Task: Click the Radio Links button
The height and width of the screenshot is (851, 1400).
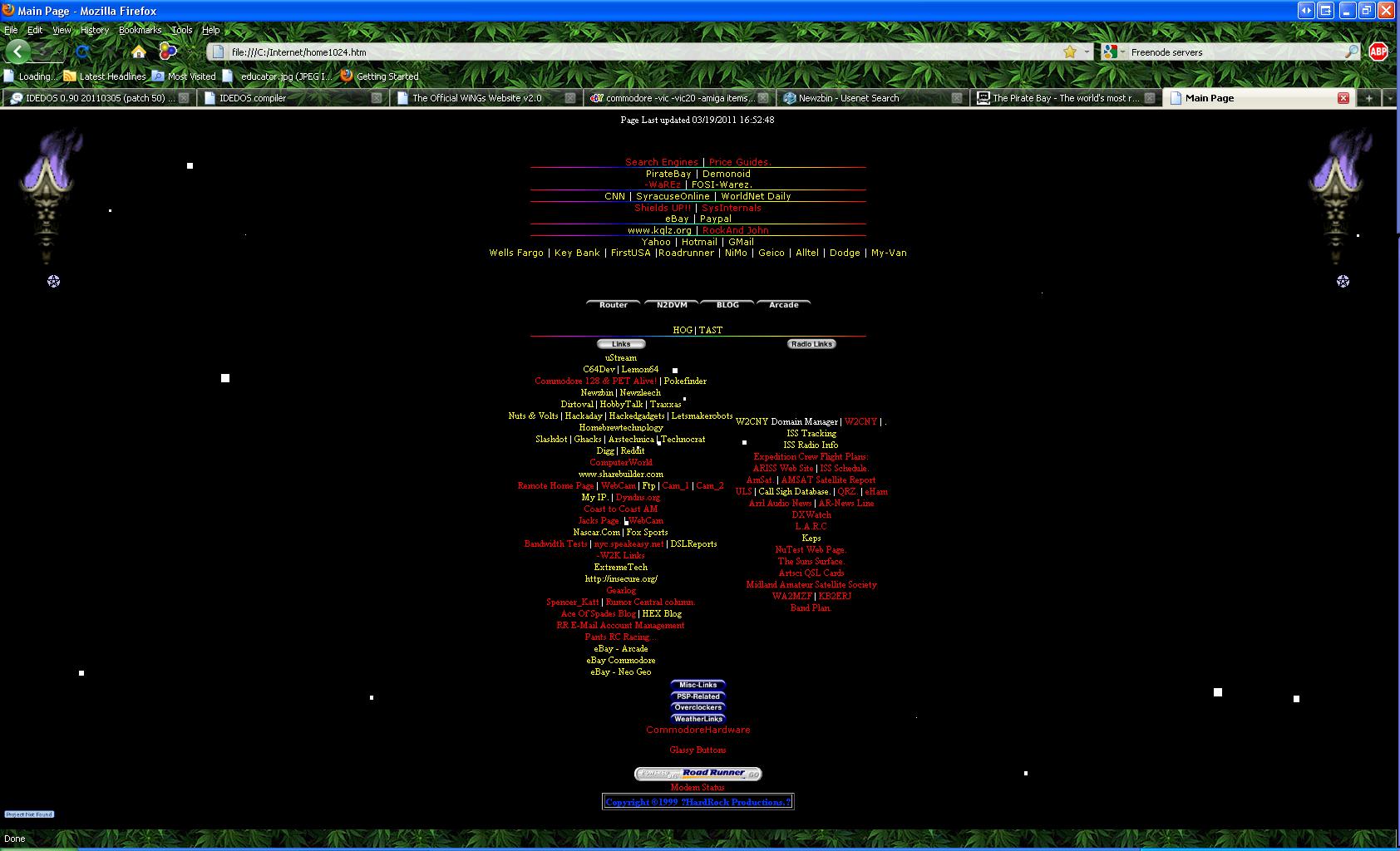Action: pyautogui.click(x=811, y=344)
